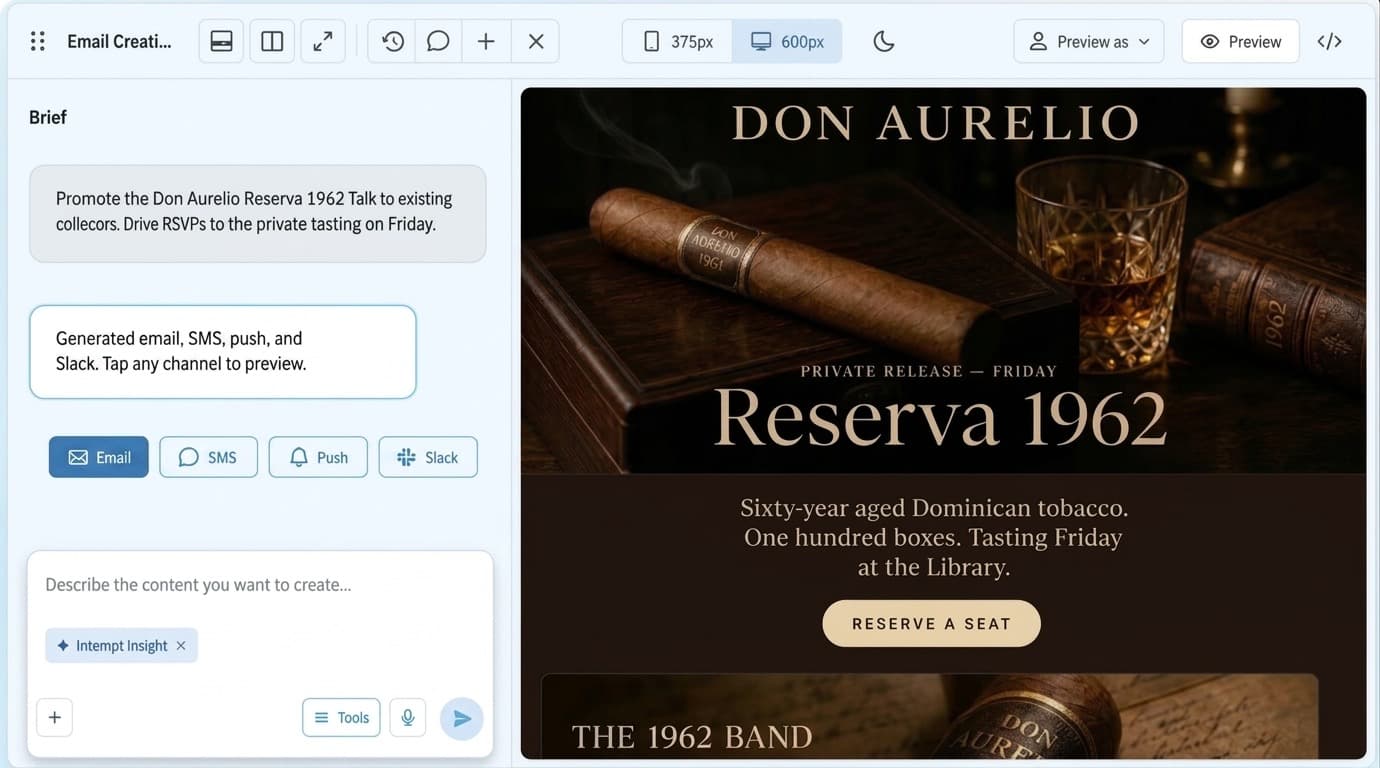Image resolution: width=1380 pixels, height=768 pixels.
Task: Click the DON AURELIO header in email
Action: point(936,123)
